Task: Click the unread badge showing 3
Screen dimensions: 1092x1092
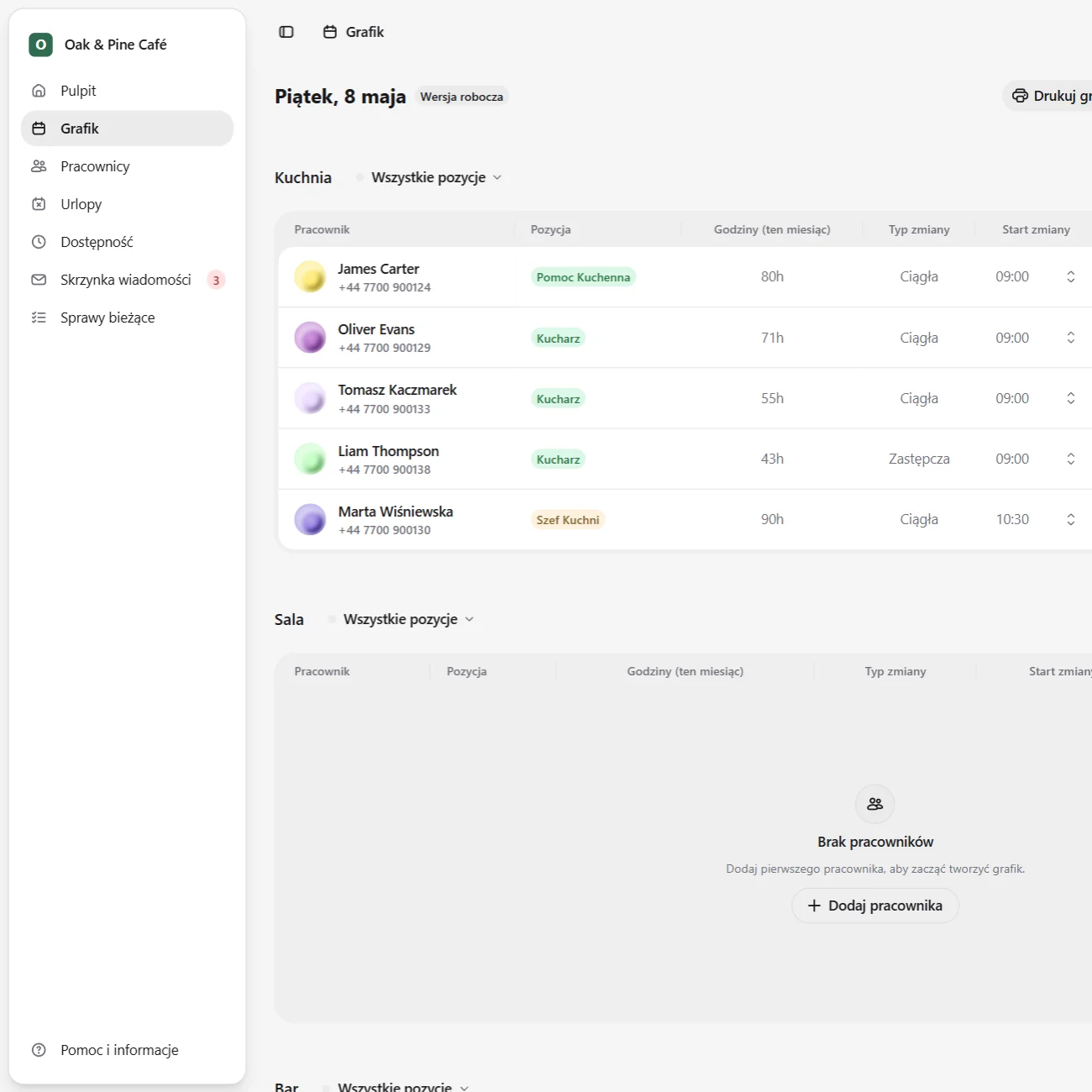Action: click(216, 281)
